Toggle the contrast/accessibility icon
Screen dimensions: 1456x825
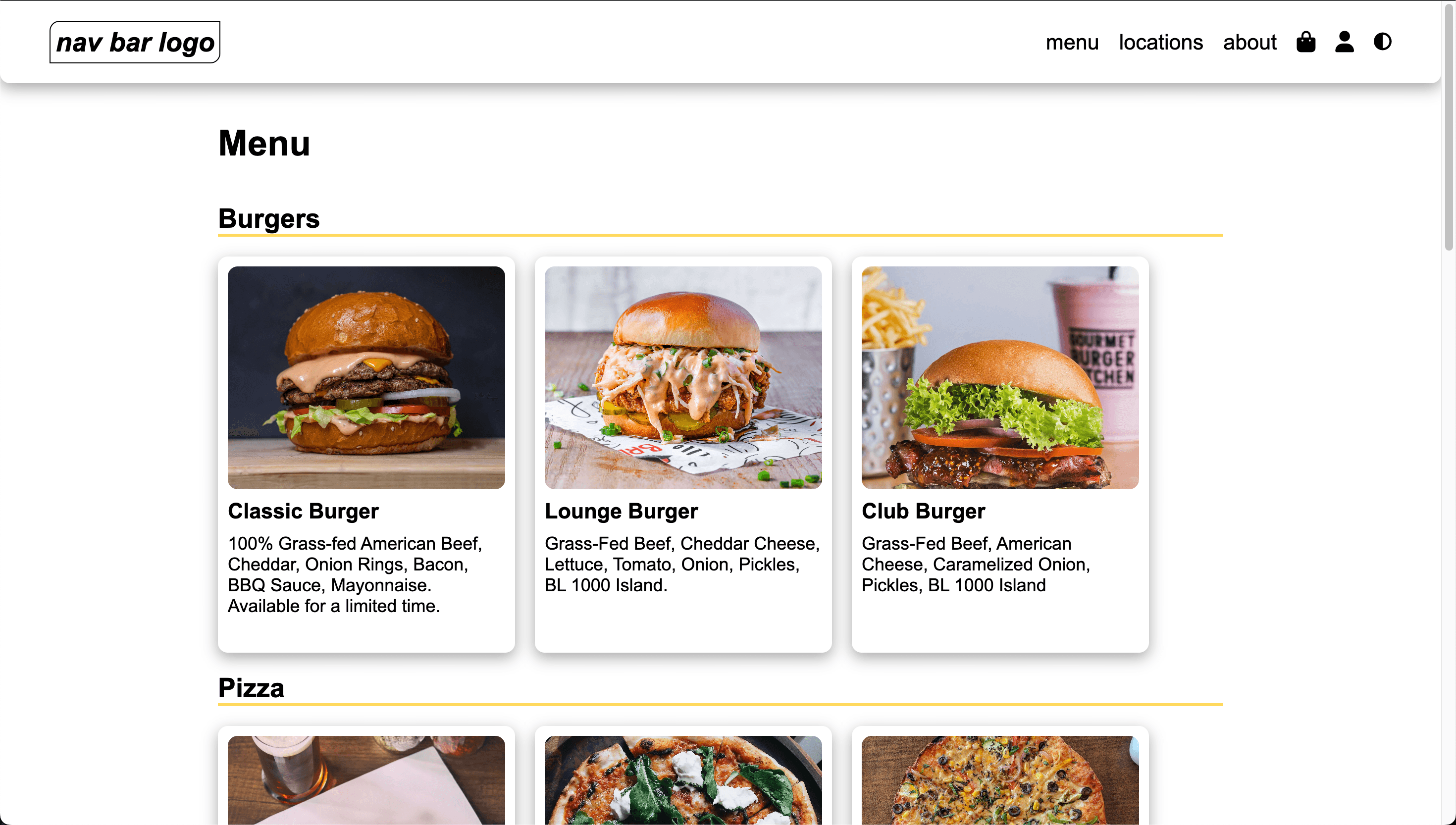coord(1382,42)
